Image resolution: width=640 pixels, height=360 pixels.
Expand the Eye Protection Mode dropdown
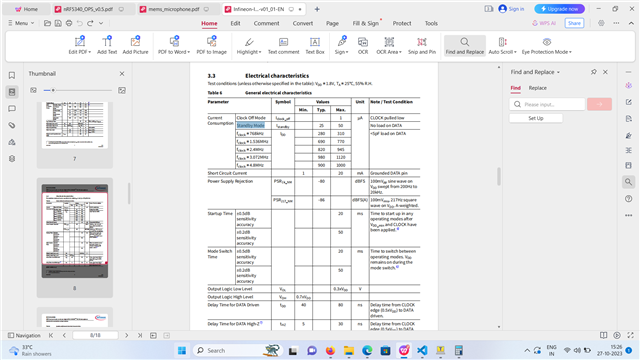tap(570, 52)
